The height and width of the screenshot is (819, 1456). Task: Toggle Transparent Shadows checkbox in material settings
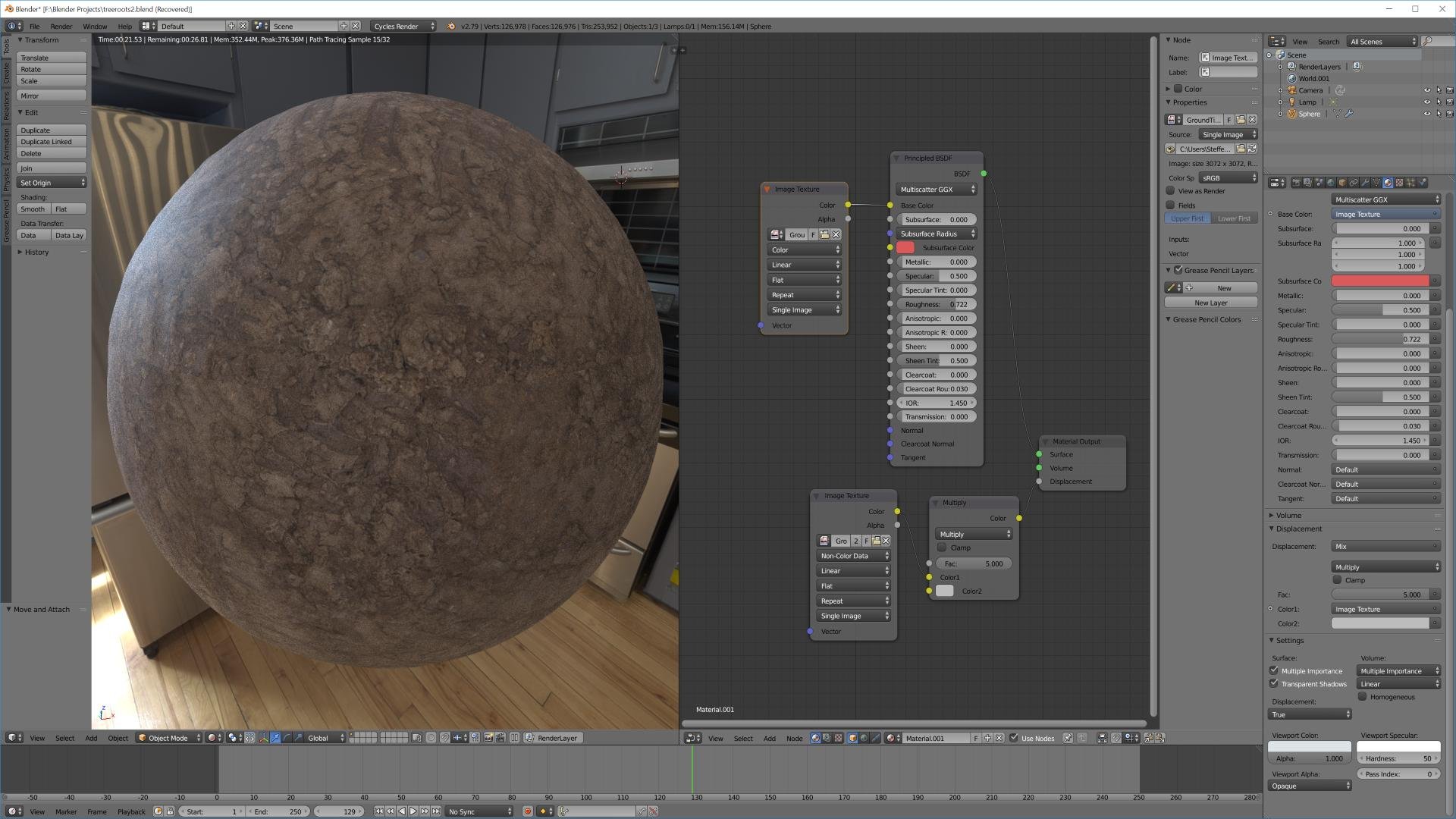click(x=1275, y=683)
